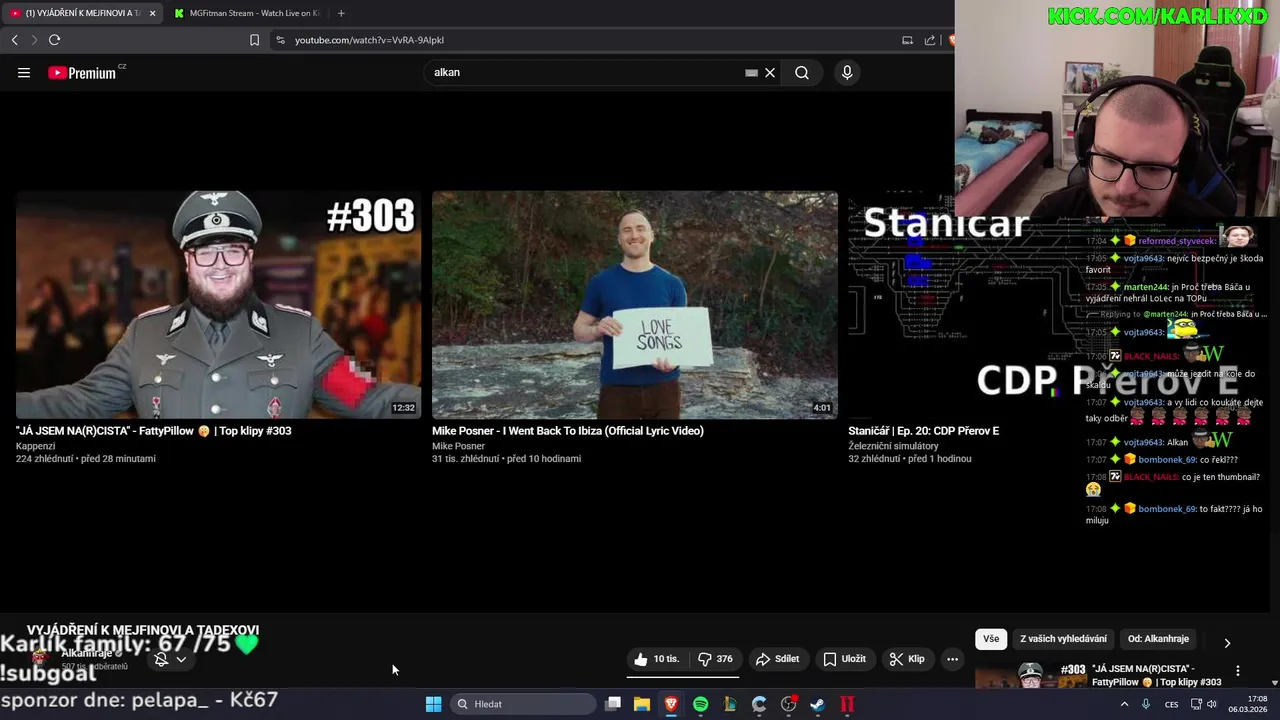The width and height of the screenshot is (1280, 720).
Task: Open Steam from the taskbar
Action: 818,704
